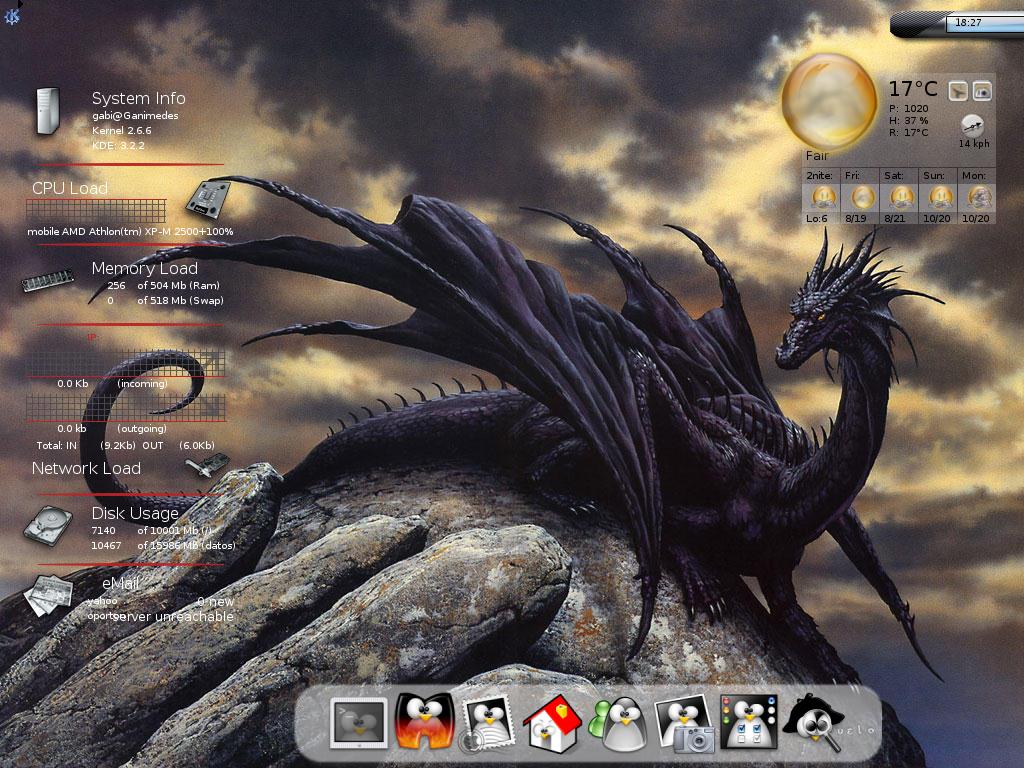Click the yahoo mail account label
Viewport: 1024px width, 768px height.
click(x=103, y=601)
